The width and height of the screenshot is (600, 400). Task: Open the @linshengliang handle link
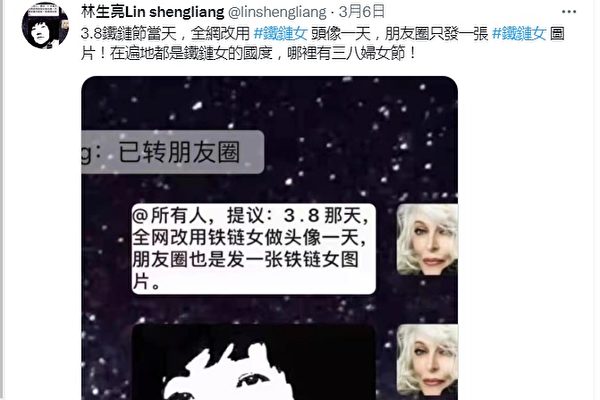[x=277, y=12]
